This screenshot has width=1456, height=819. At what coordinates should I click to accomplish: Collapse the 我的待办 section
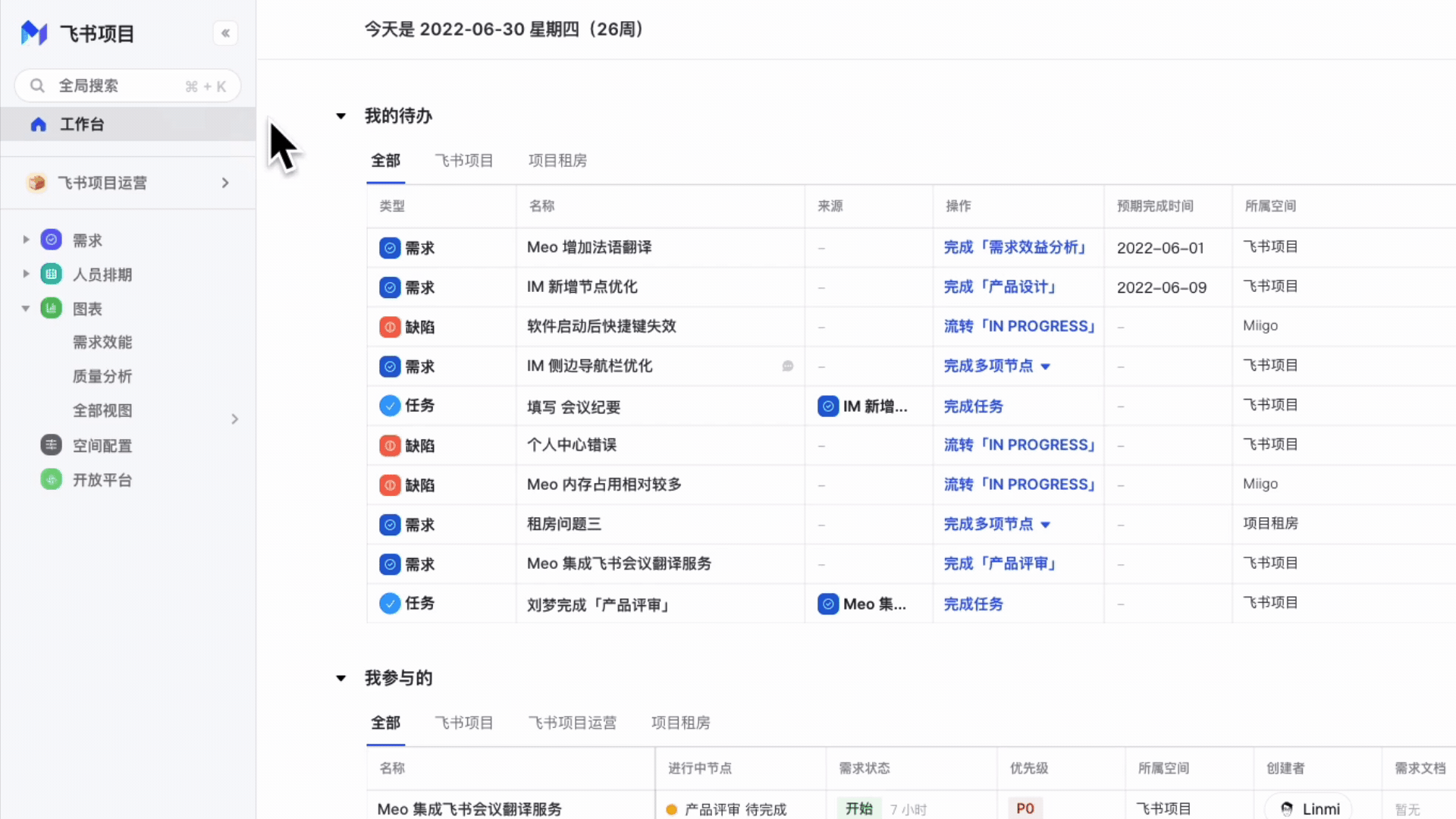pos(341,116)
